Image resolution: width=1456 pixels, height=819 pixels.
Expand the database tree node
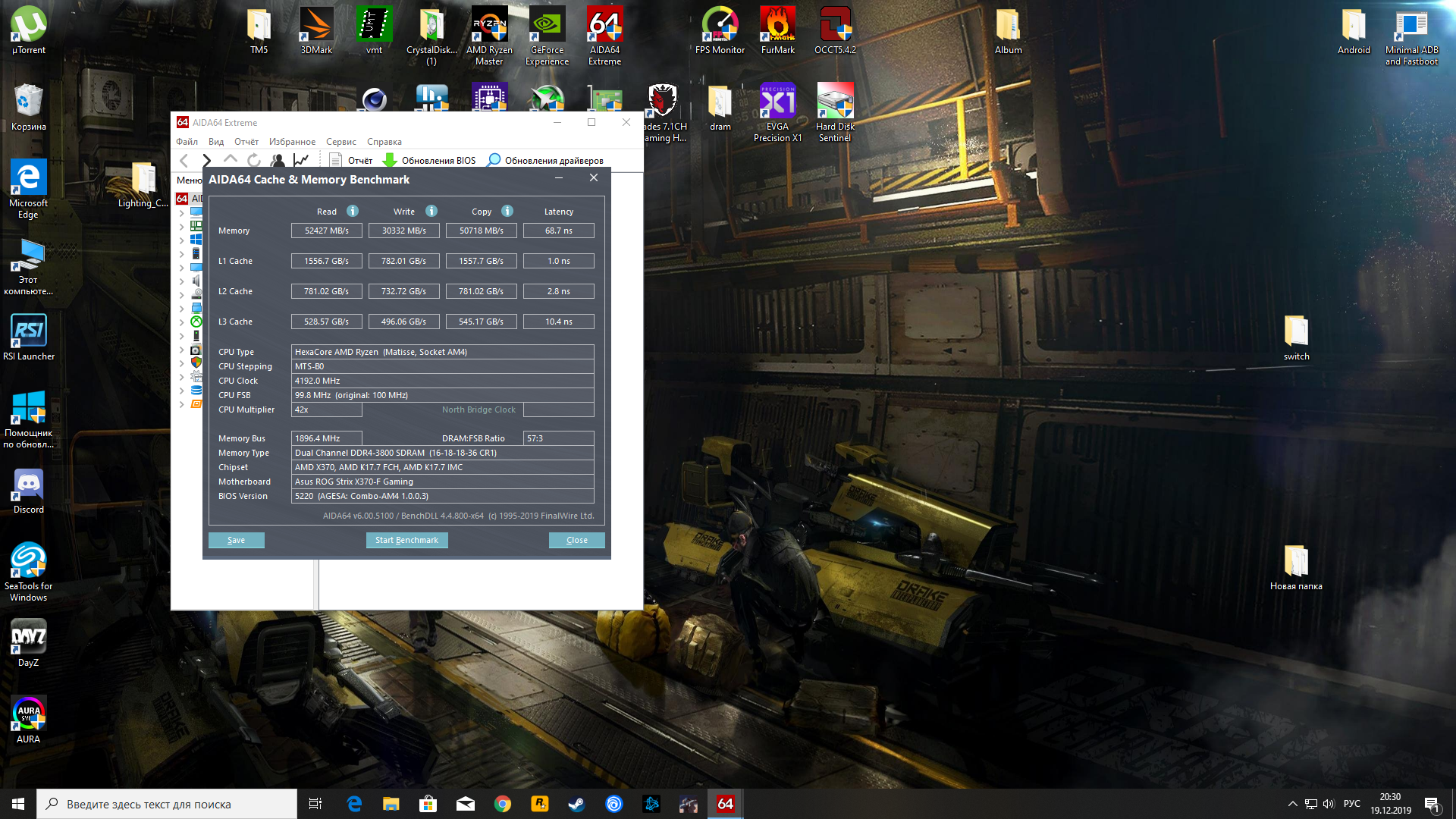(182, 391)
